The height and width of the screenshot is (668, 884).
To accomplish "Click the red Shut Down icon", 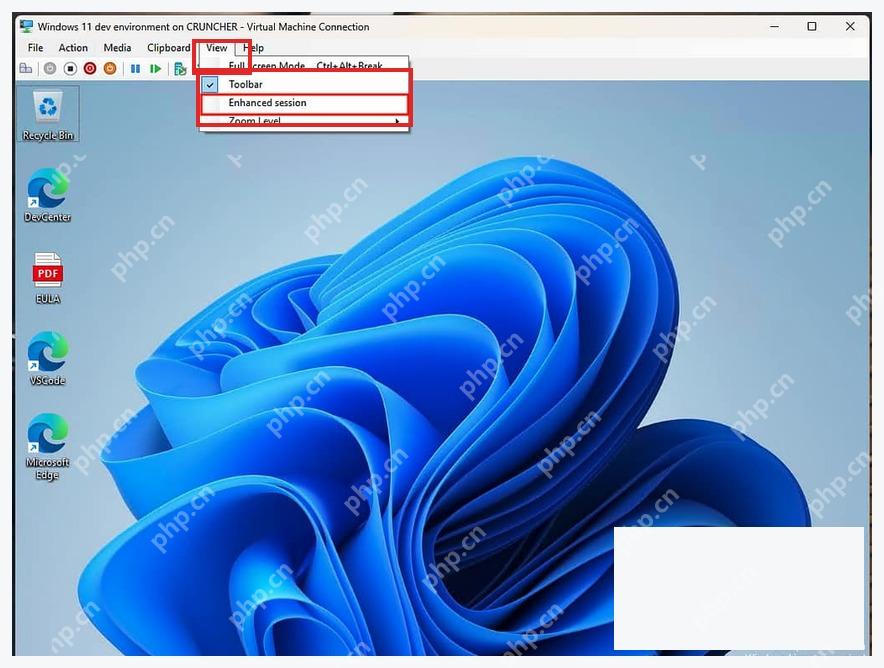I will (90, 68).
